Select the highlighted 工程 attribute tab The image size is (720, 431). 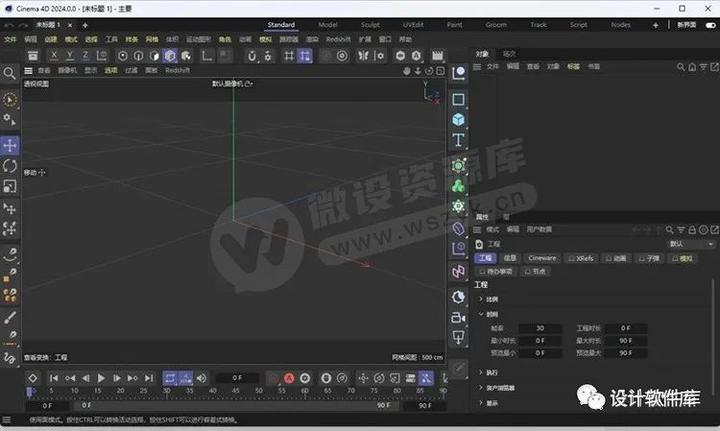pos(485,258)
